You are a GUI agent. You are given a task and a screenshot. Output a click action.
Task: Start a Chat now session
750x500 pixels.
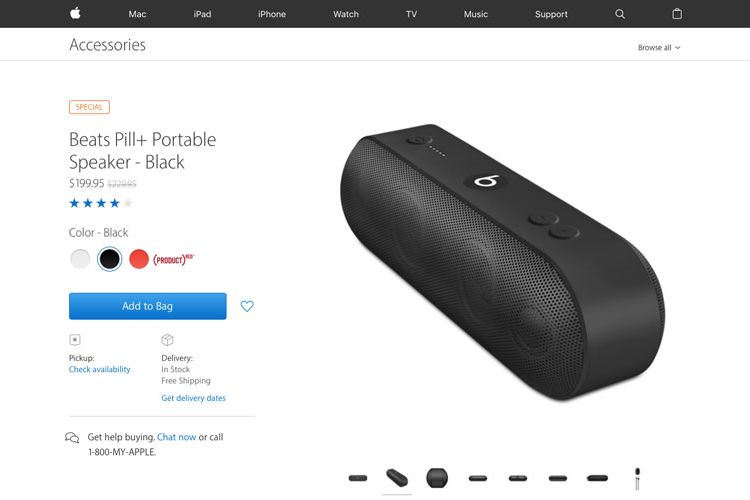(x=176, y=437)
